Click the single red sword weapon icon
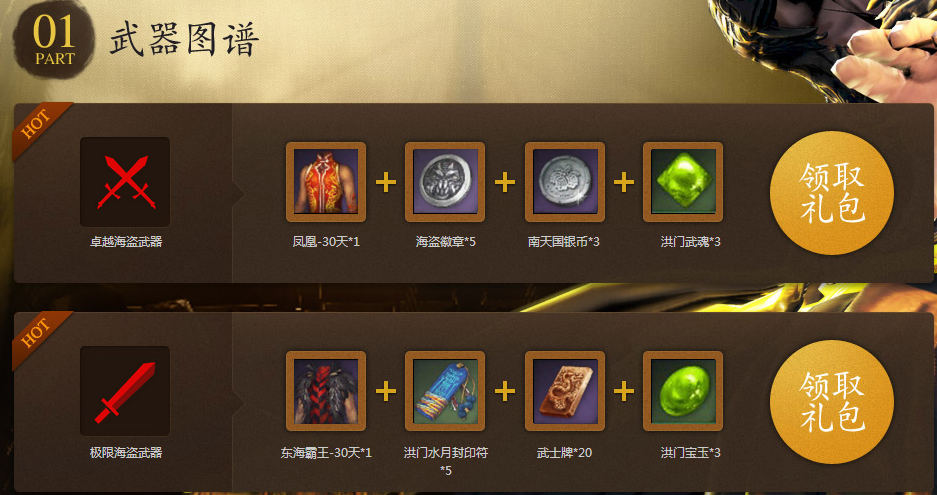 [x=125, y=391]
